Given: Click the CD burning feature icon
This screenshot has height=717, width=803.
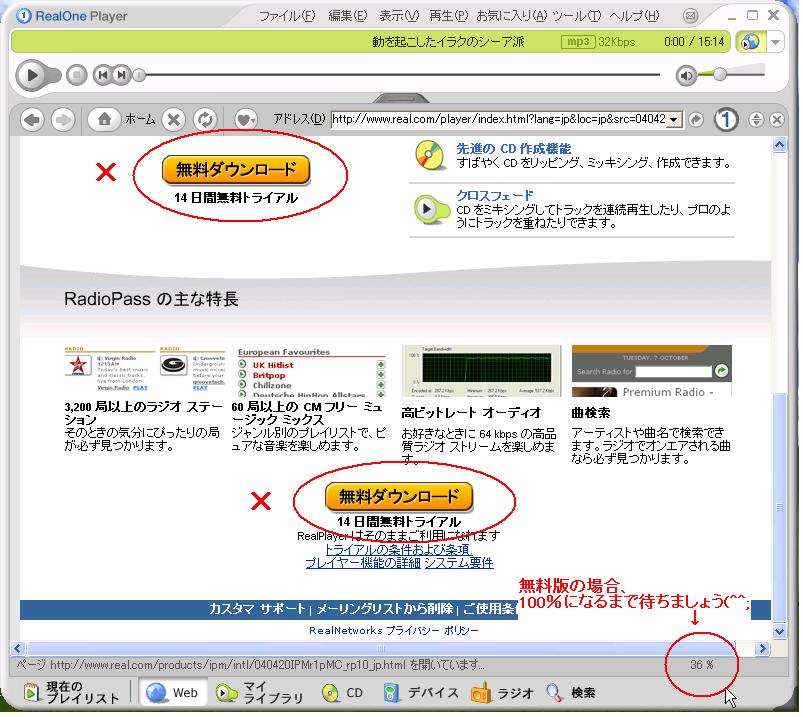Looking at the screenshot, I should pos(430,155).
